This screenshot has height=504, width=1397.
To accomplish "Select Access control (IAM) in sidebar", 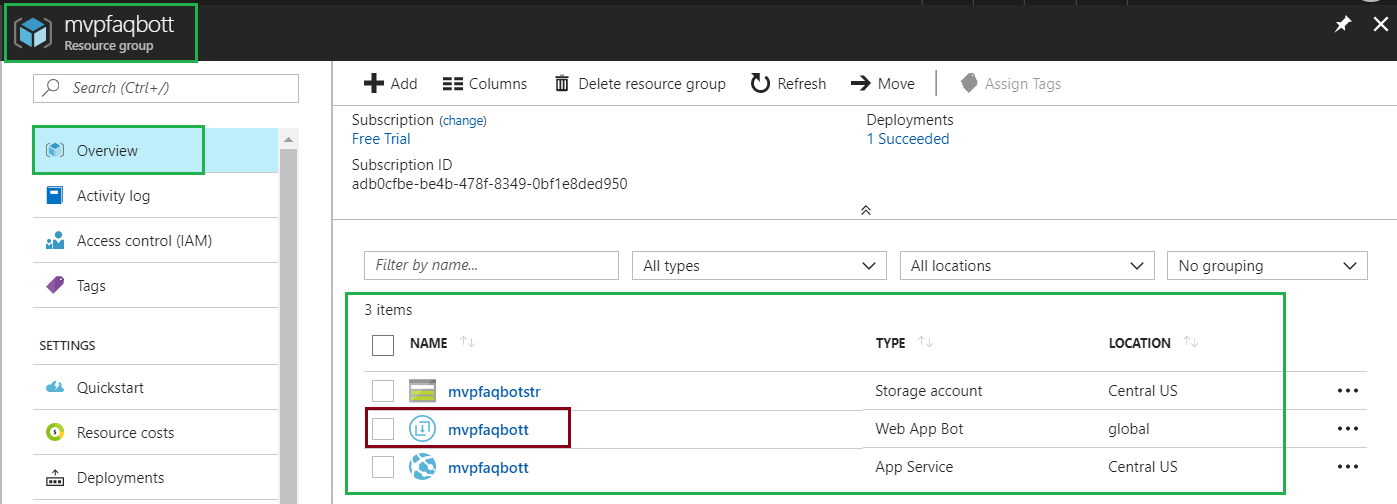I will 144,241.
